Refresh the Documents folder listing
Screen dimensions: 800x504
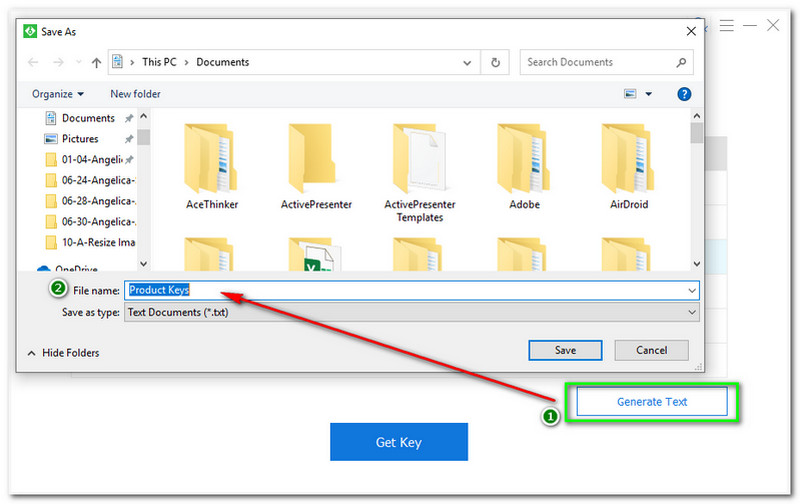495,62
